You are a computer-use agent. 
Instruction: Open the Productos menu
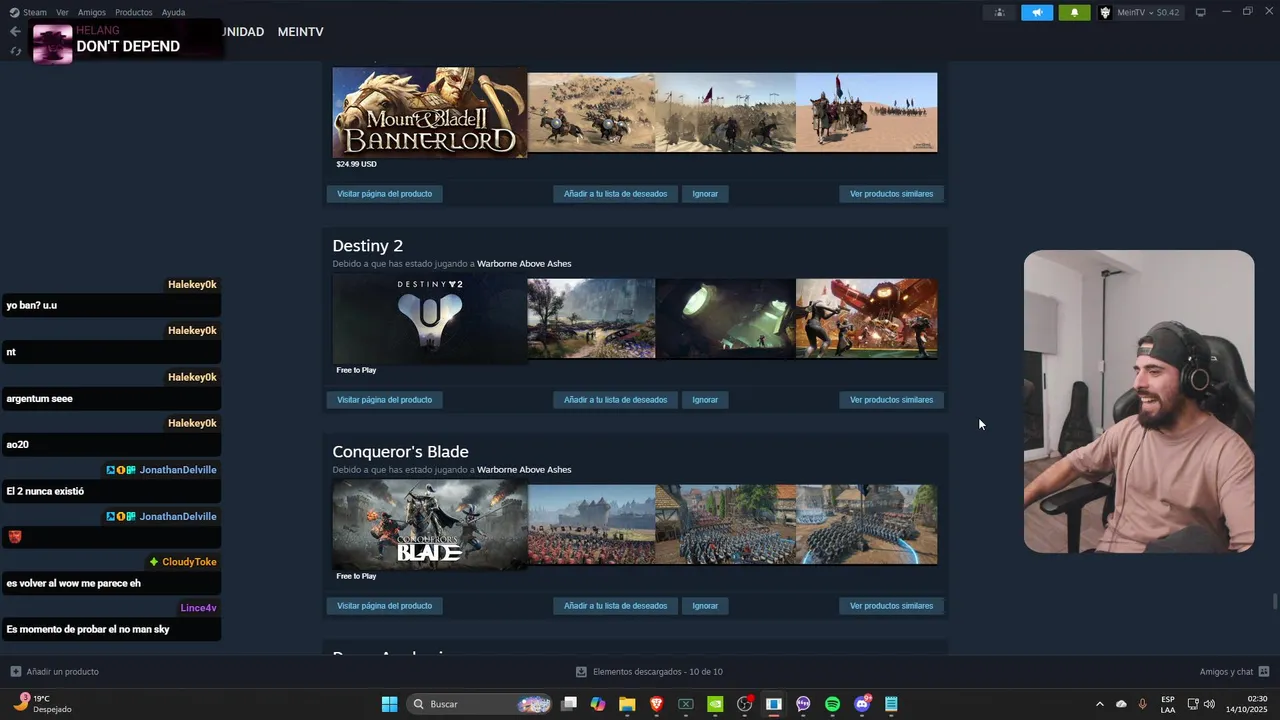[134, 12]
